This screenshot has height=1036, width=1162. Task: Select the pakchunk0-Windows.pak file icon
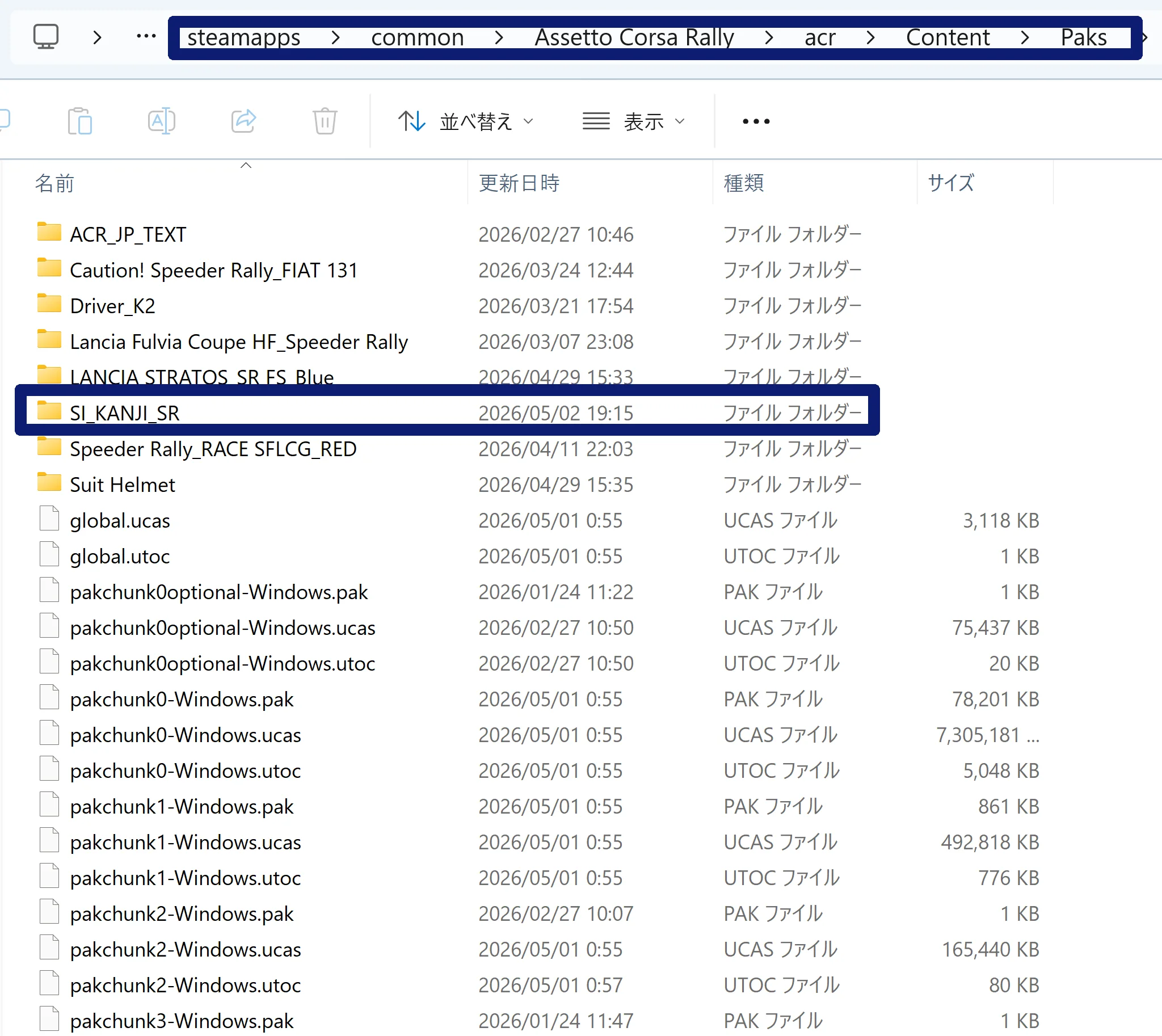coord(49,697)
